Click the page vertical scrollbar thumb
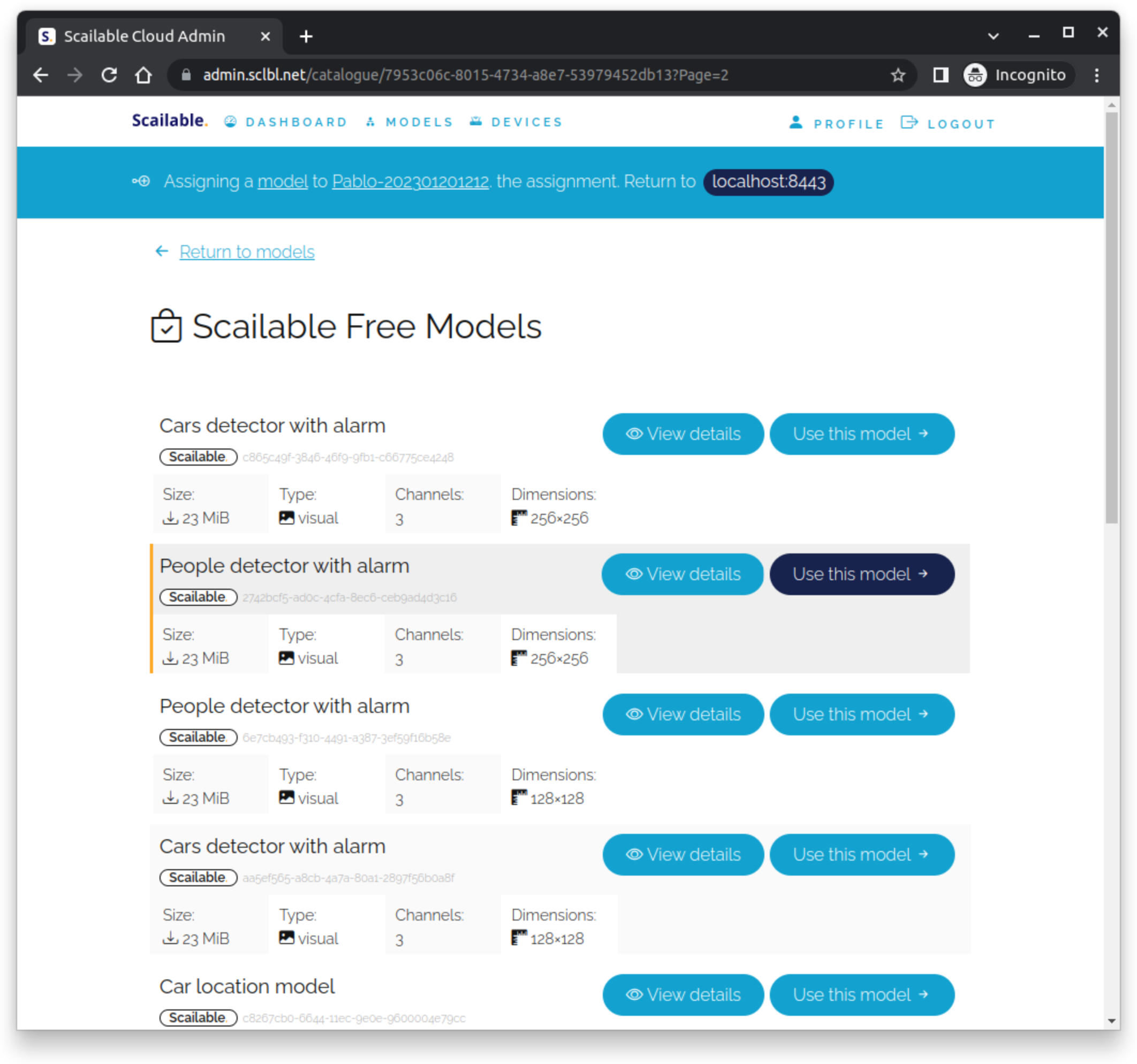The width and height of the screenshot is (1137, 1064). coord(1111,317)
